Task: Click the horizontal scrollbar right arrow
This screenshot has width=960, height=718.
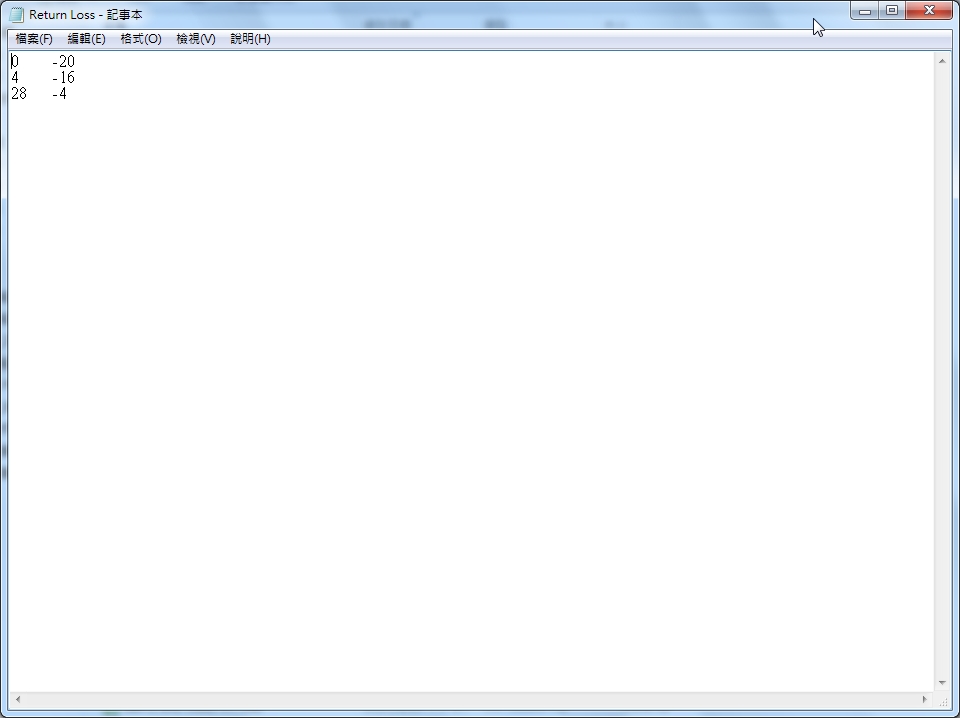Action: tap(924, 699)
